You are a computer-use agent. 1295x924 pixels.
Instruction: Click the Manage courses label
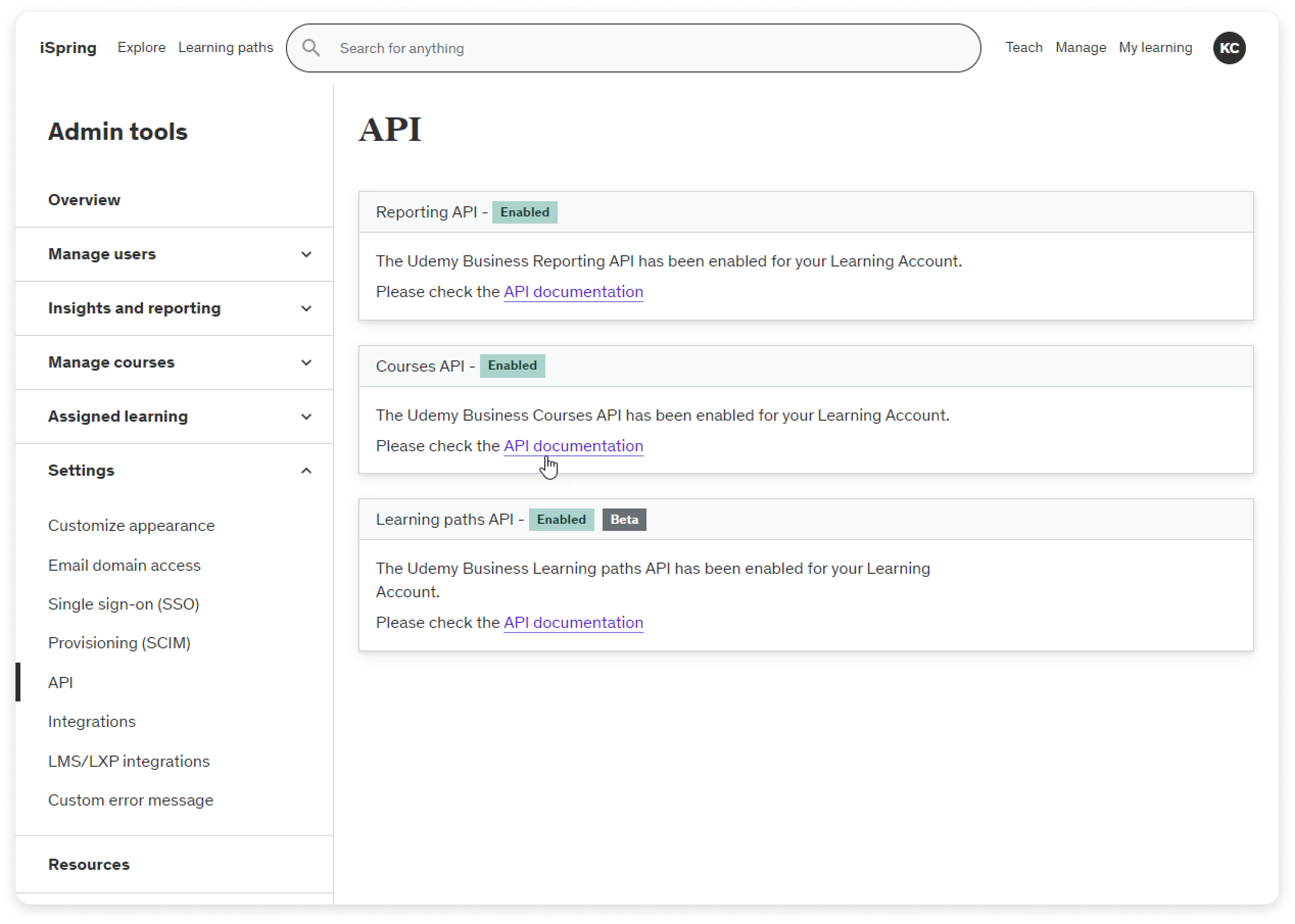click(111, 362)
